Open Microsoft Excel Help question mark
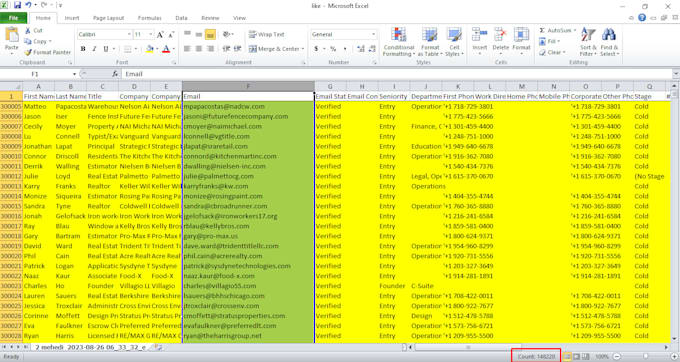 point(642,18)
